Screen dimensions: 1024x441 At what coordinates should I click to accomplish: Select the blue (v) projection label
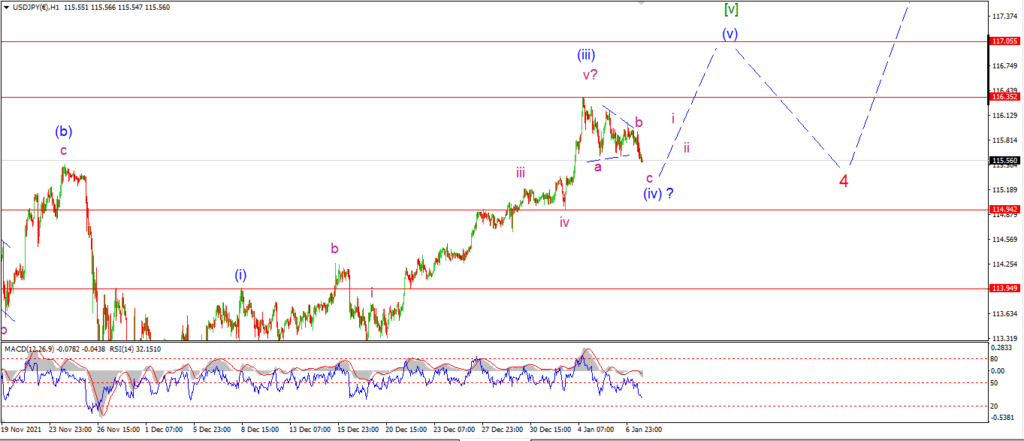point(730,34)
